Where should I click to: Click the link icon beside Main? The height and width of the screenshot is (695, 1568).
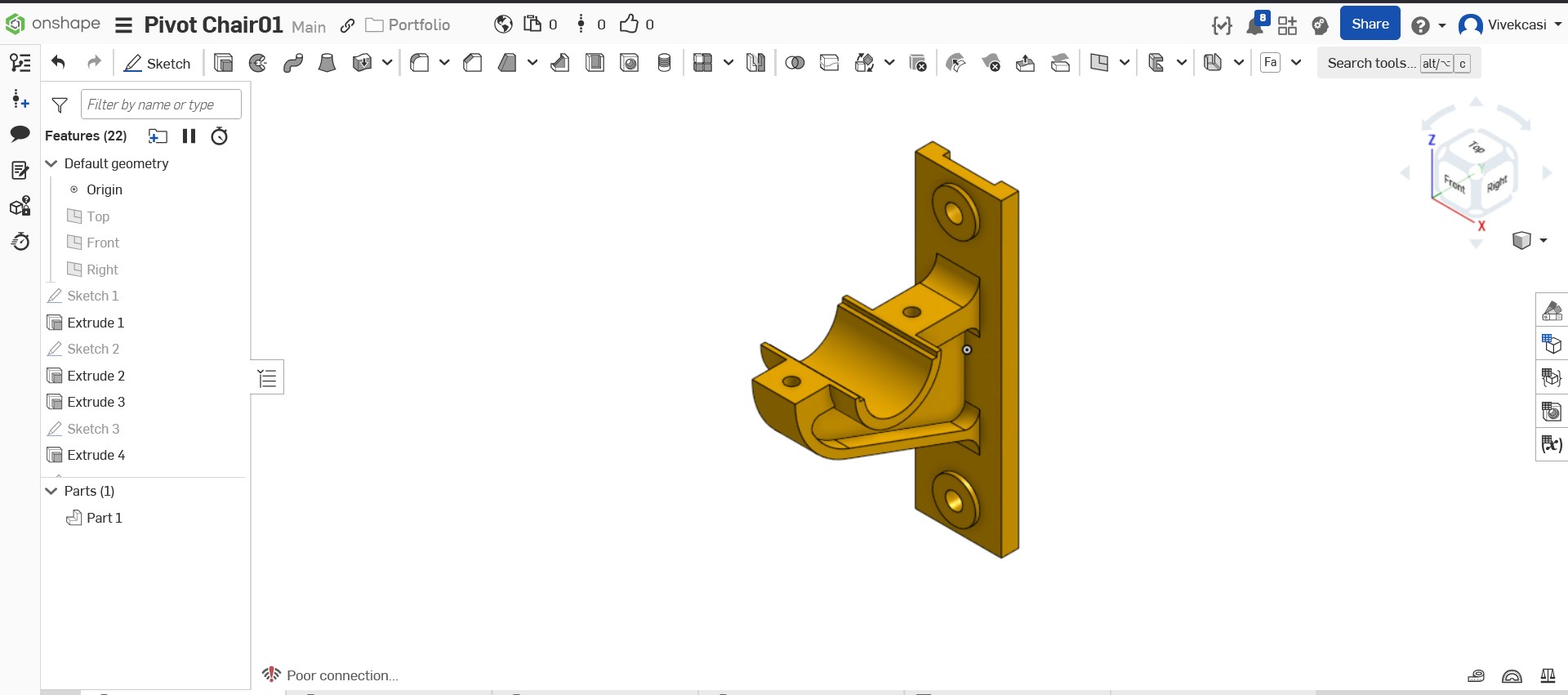347,25
